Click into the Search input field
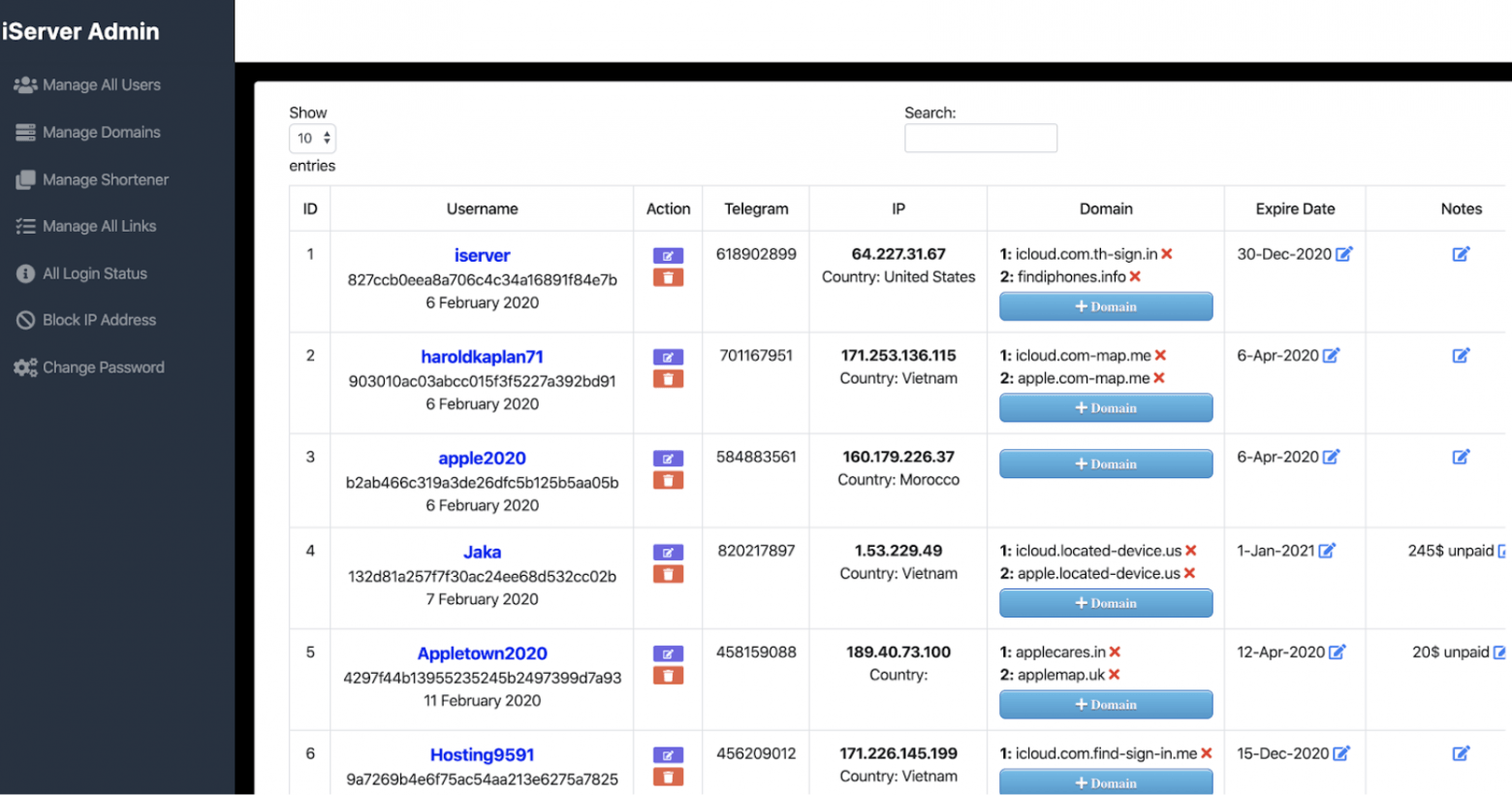The width and height of the screenshot is (1512, 795). [x=980, y=139]
